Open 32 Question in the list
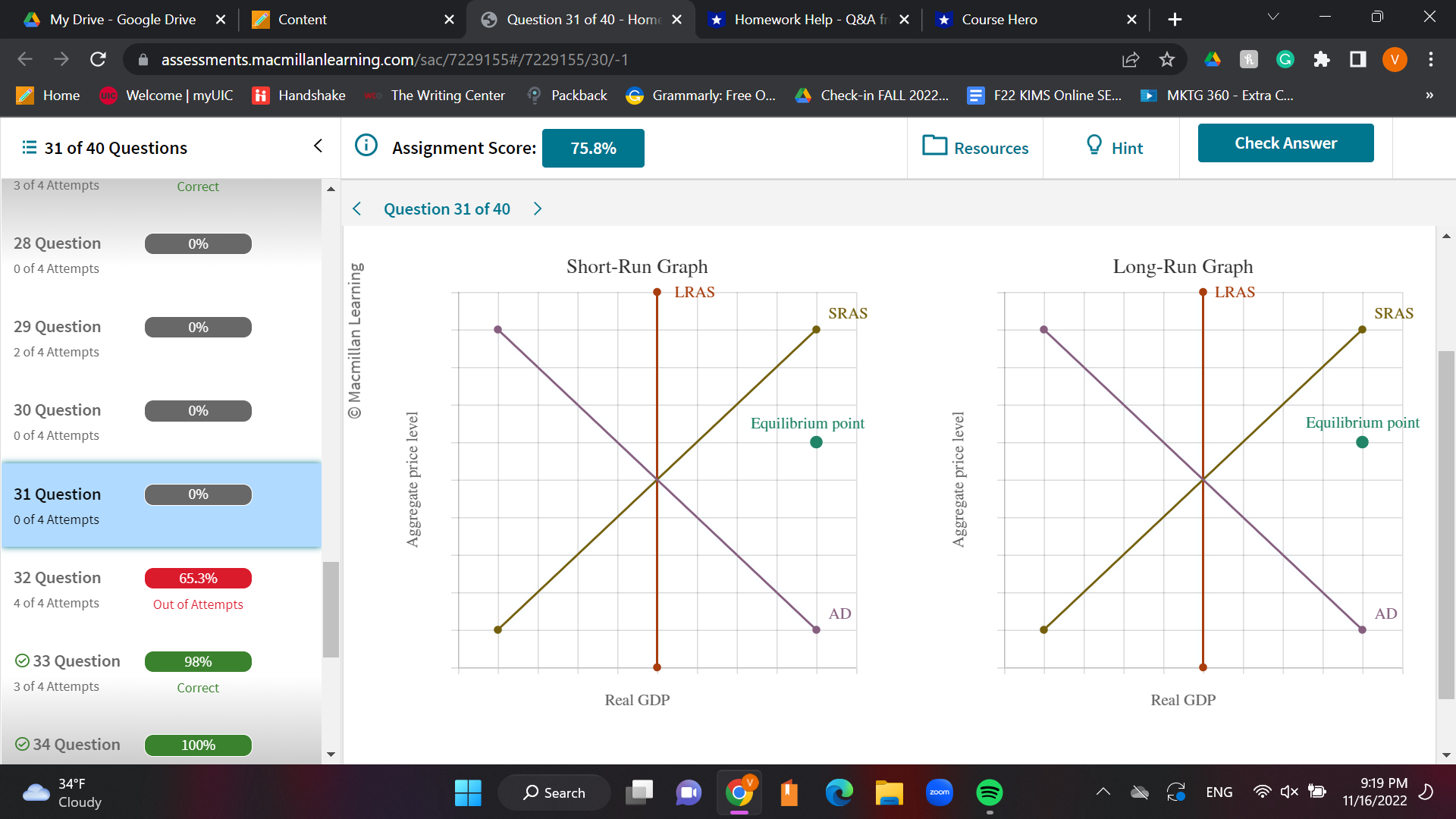The height and width of the screenshot is (819, 1456). click(x=58, y=578)
